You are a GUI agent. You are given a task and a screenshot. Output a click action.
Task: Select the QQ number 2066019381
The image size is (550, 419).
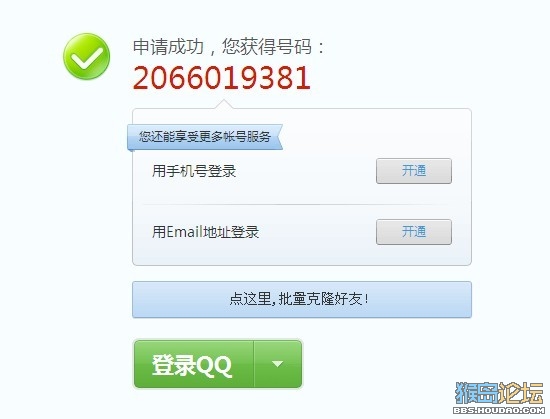pos(222,78)
